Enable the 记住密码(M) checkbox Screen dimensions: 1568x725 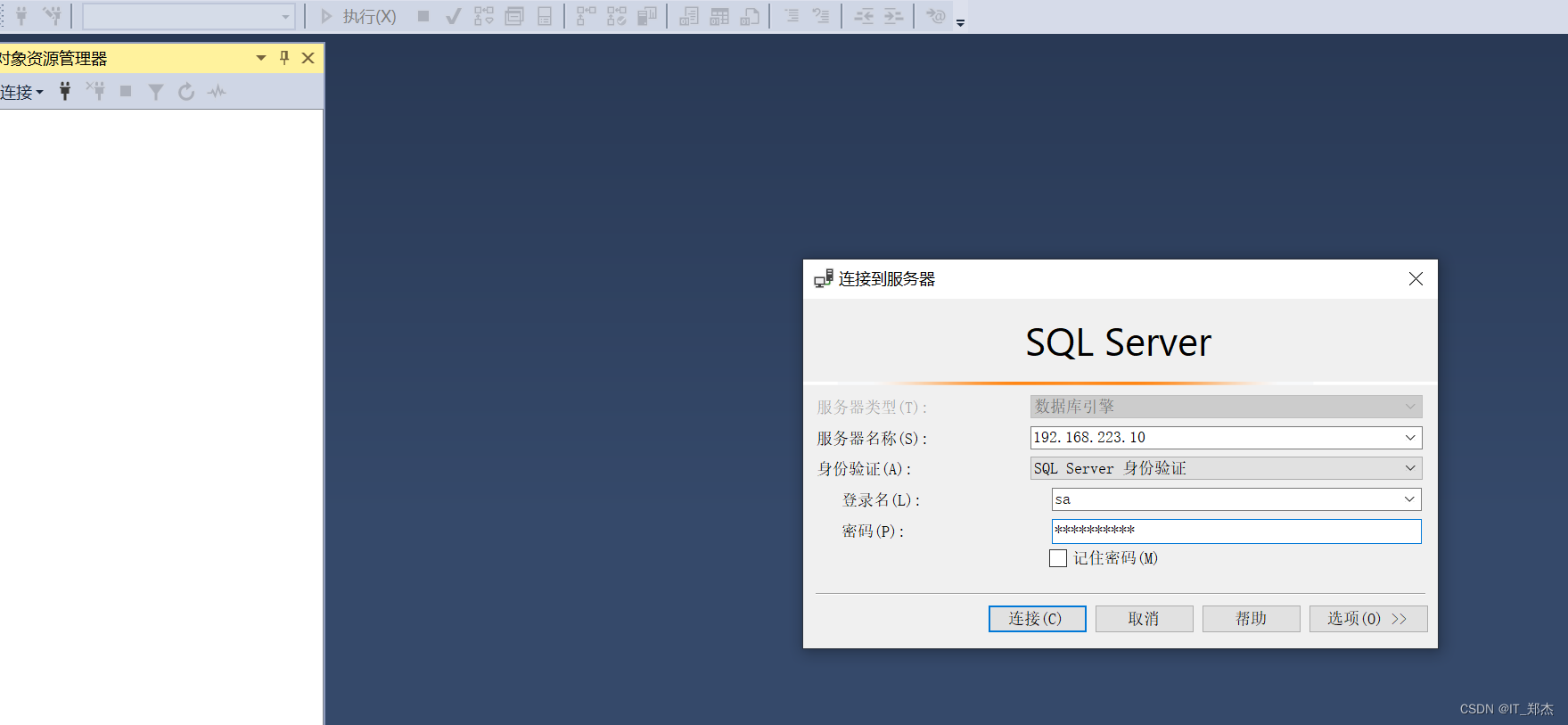[1058, 558]
